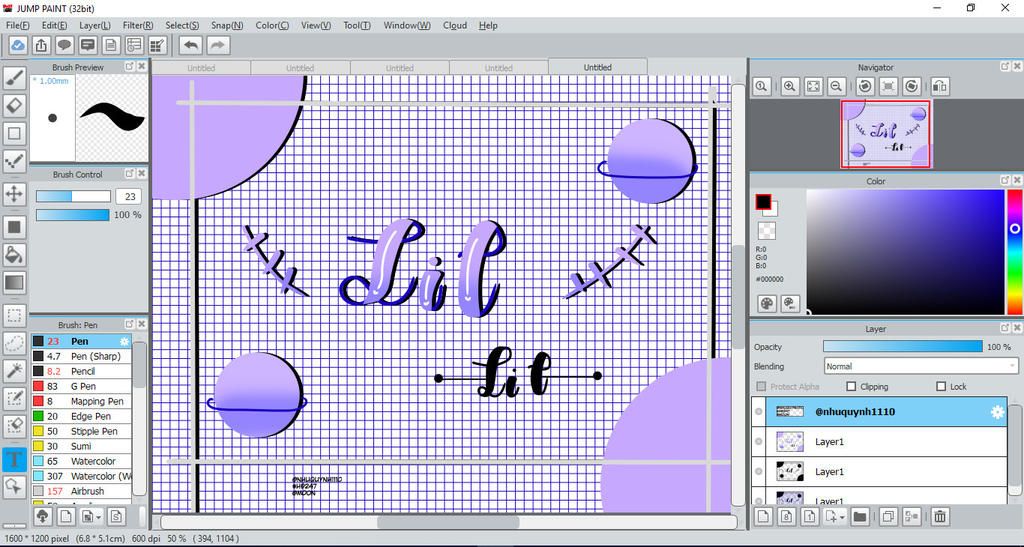Select the Airbrush brush
The width and height of the screenshot is (1024, 547).
click(x=82, y=492)
